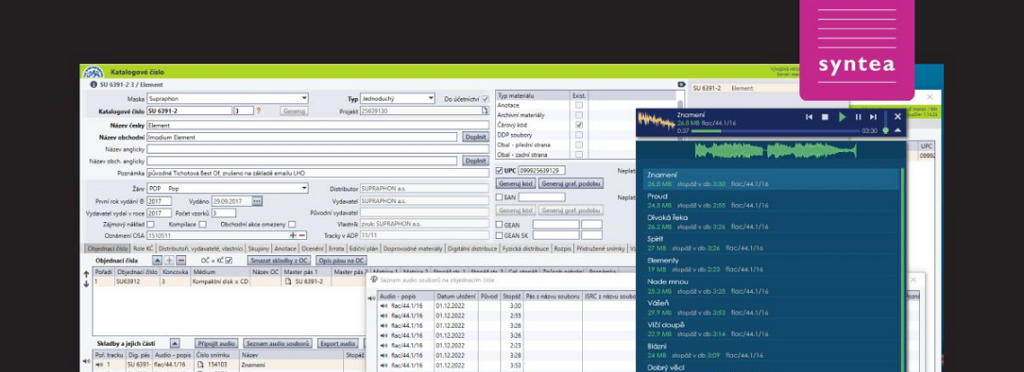
Task: Add a new Objednací čísla row
Action: point(169,260)
